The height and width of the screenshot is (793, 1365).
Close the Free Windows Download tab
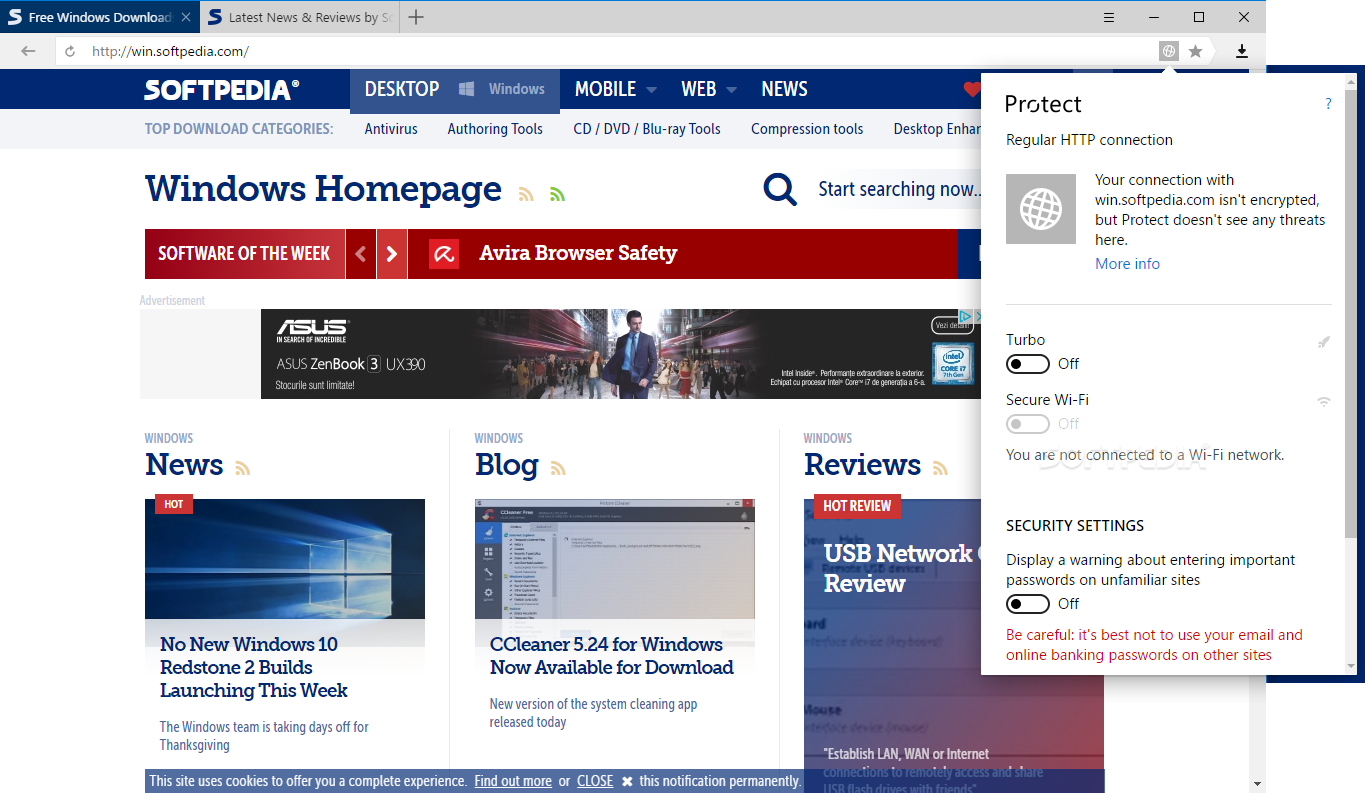(186, 17)
